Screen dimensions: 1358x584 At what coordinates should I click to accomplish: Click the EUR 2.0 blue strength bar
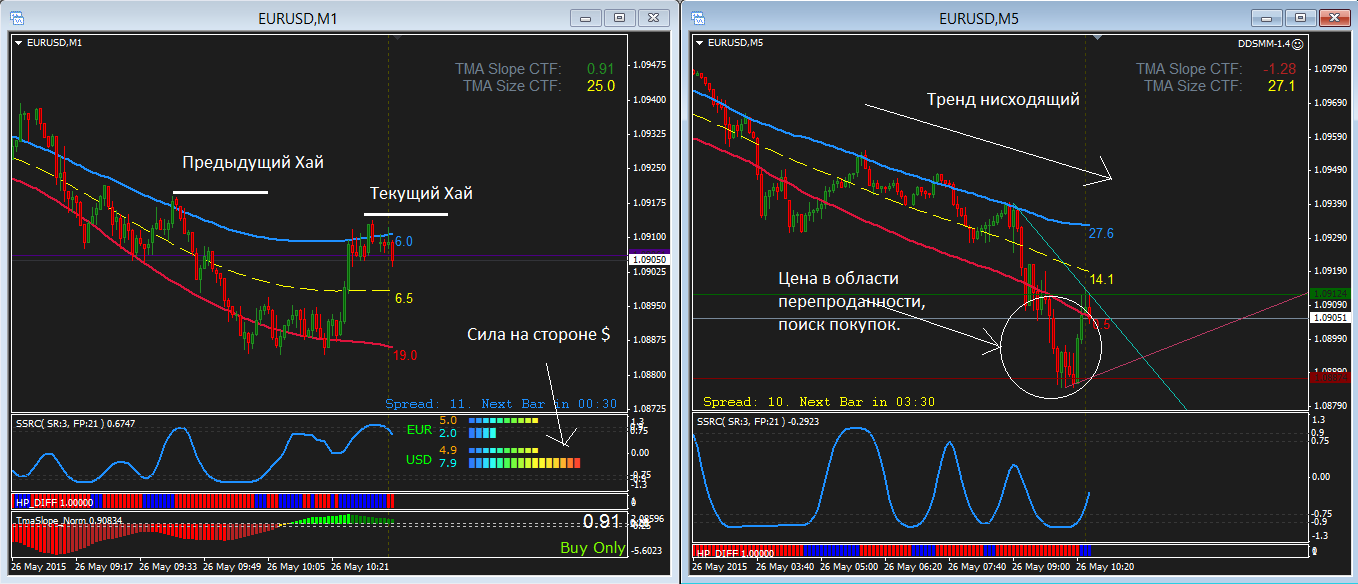coord(482,434)
